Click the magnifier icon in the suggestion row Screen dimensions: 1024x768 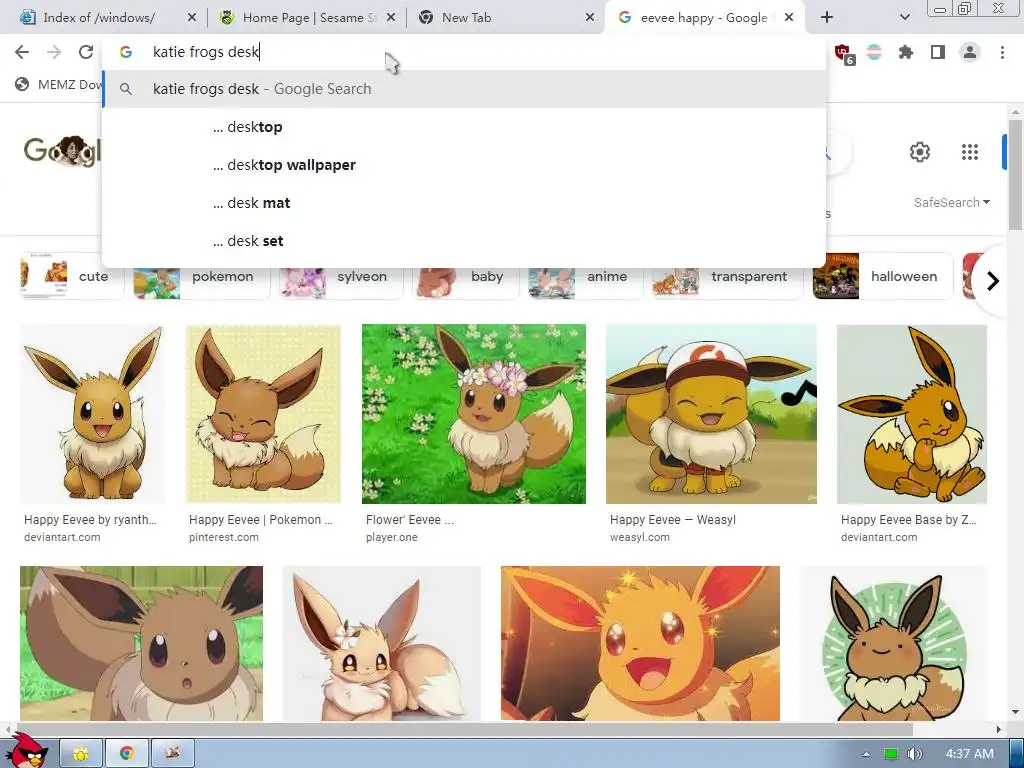pos(126,89)
